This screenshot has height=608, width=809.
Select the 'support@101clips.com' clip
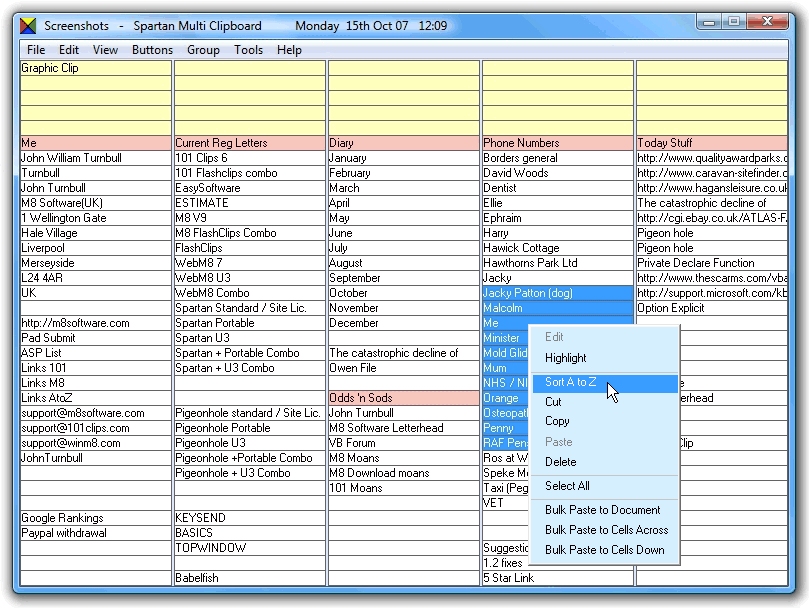pos(95,428)
